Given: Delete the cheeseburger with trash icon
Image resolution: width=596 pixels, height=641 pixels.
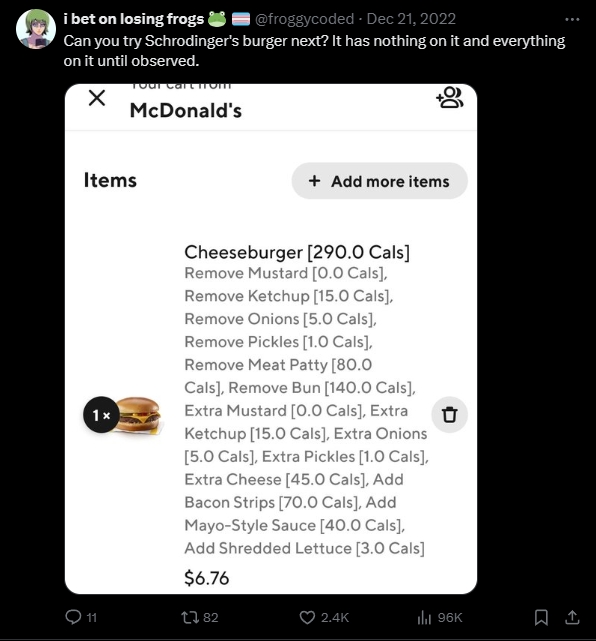Looking at the screenshot, I should (x=450, y=415).
